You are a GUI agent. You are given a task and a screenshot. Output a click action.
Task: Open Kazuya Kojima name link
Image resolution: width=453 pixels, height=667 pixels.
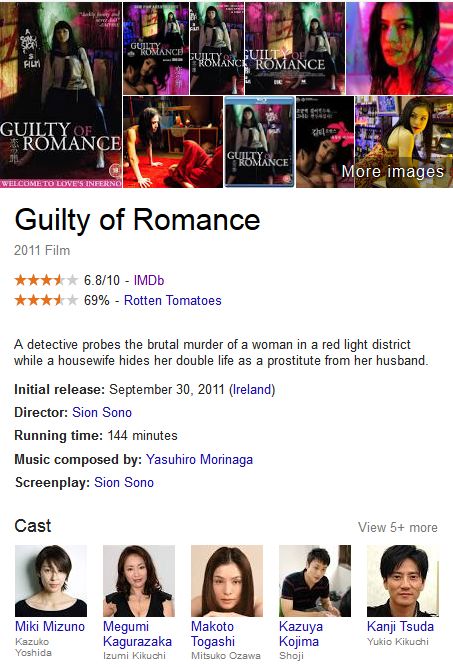click(x=301, y=634)
